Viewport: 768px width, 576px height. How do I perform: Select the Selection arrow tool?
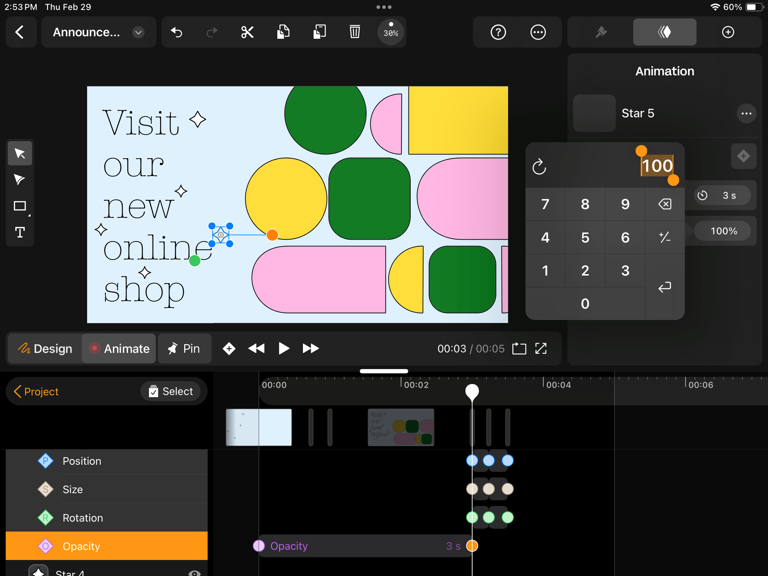pos(20,153)
